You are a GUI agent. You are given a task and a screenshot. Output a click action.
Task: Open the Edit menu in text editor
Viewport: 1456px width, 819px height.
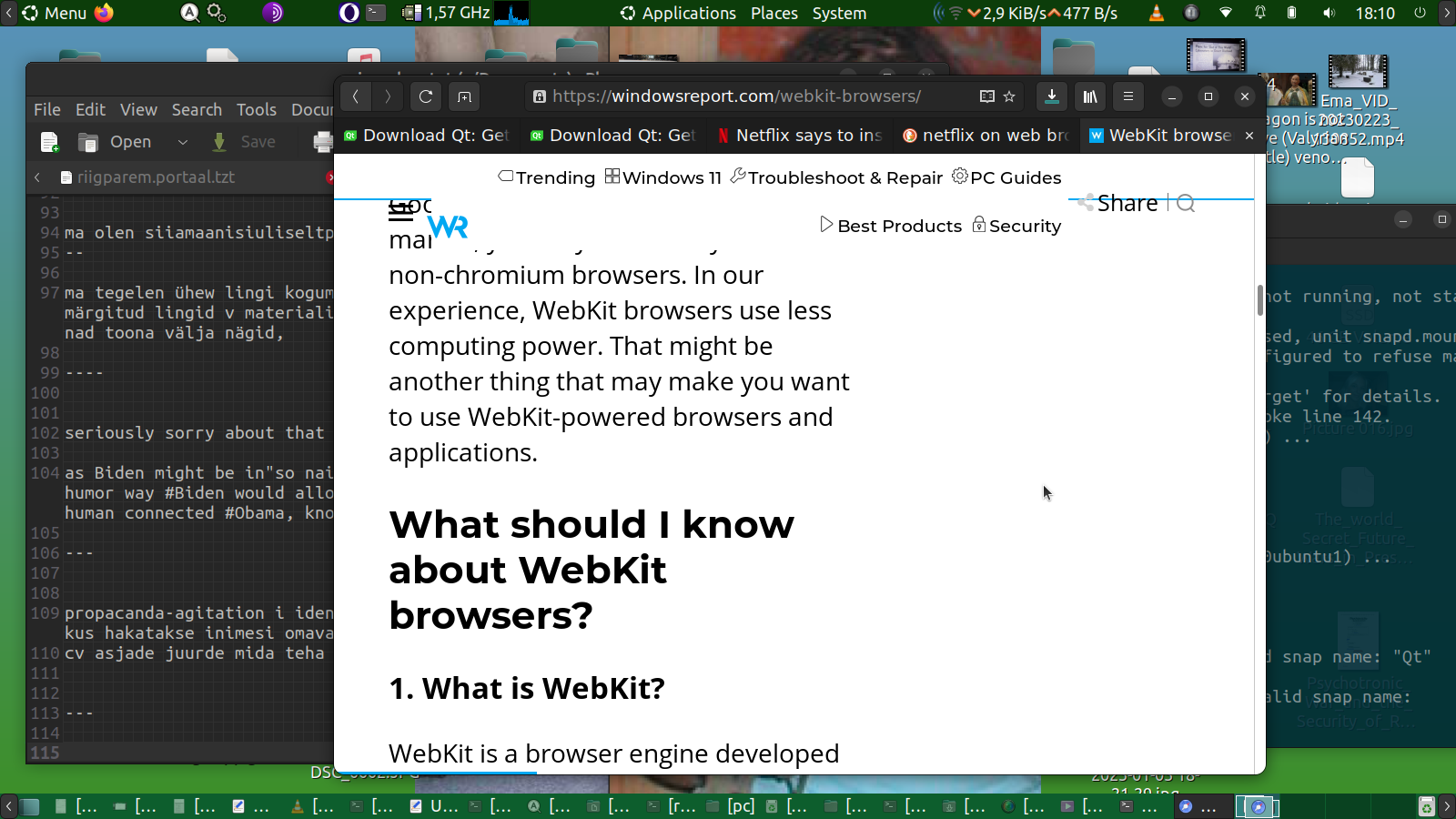(x=90, y=110)
